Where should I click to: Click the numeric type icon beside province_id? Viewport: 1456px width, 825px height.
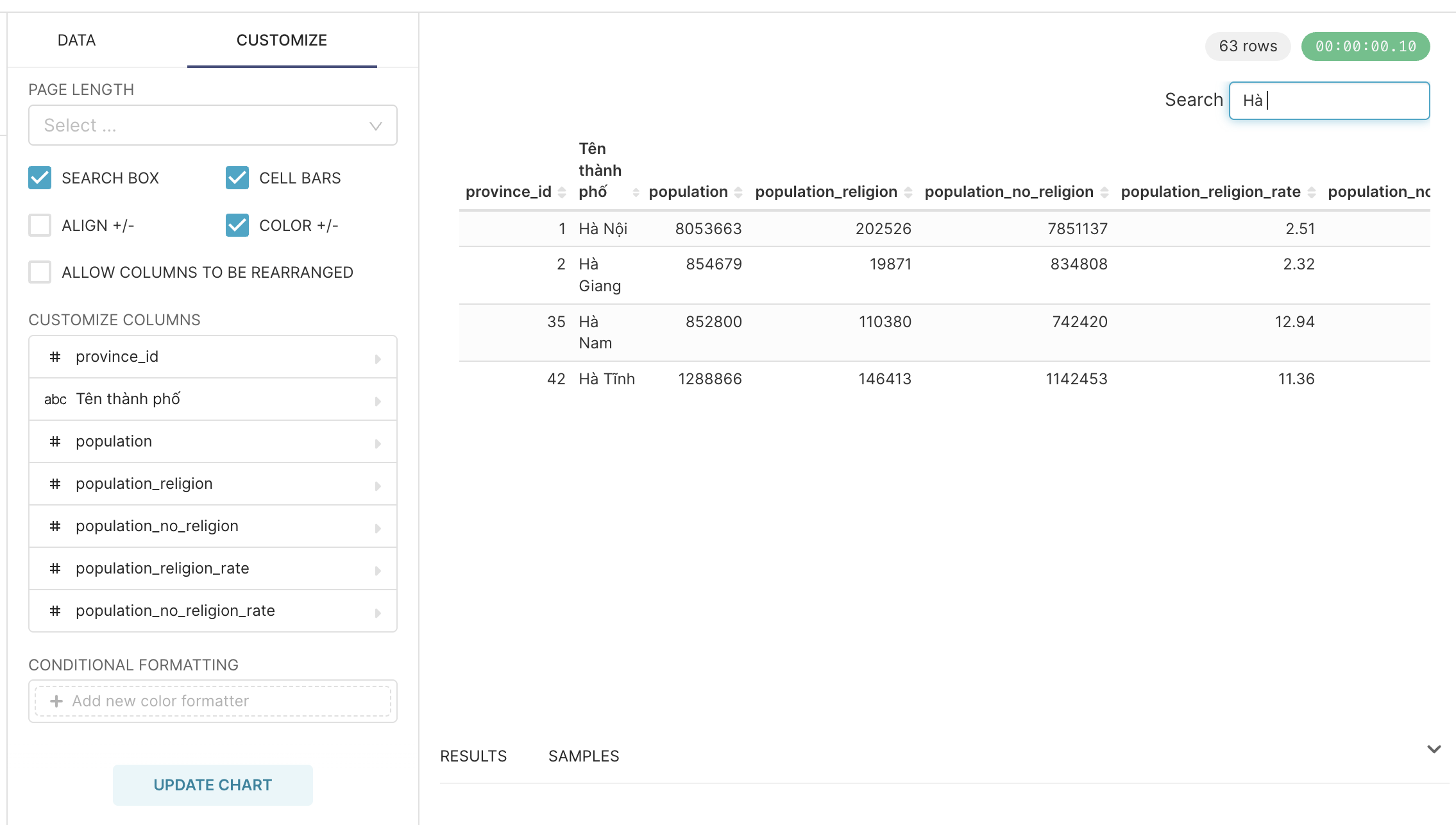coord(55,357)
